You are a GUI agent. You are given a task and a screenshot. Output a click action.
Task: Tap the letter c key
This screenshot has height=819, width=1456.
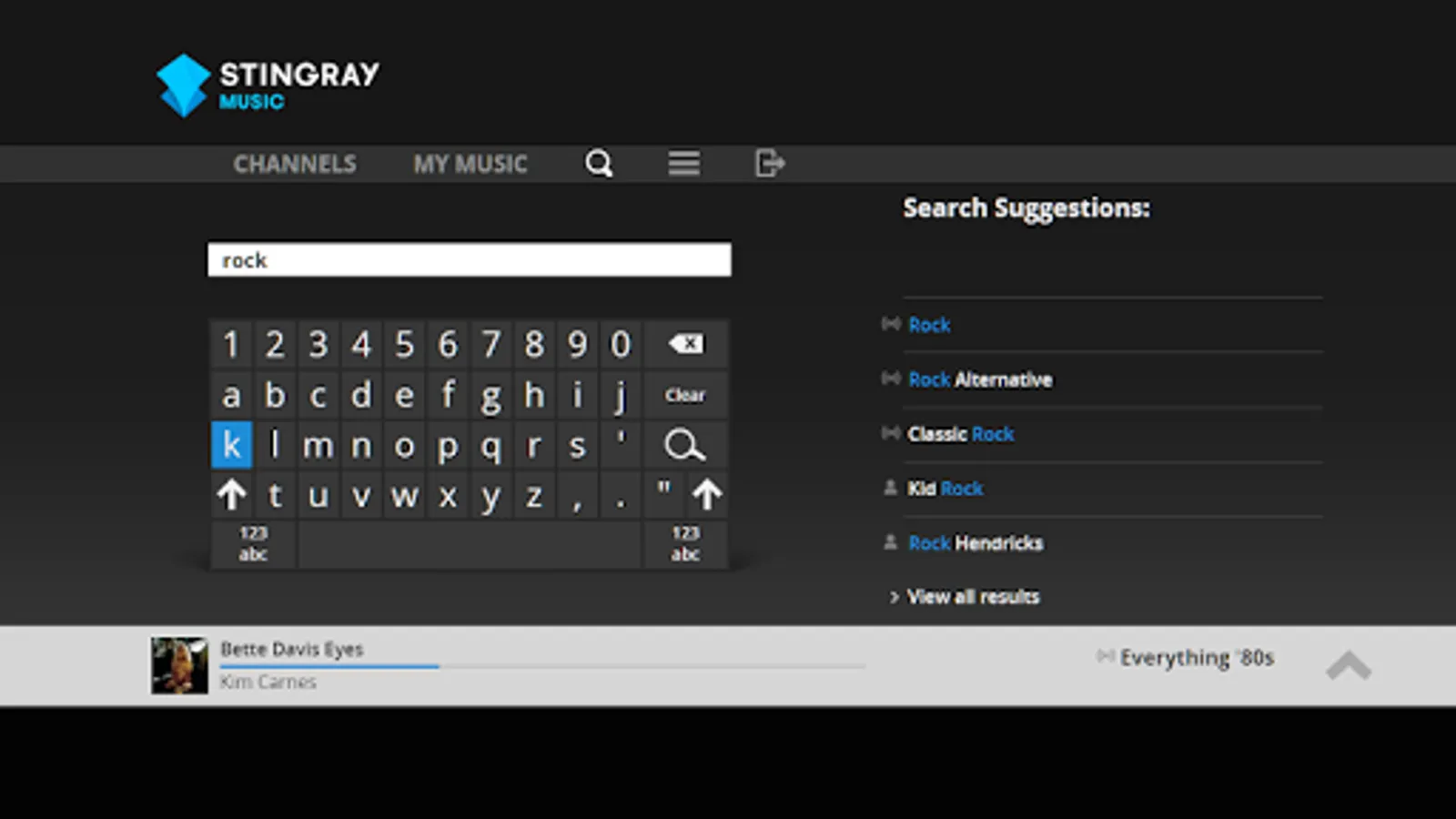pos(318,395)
